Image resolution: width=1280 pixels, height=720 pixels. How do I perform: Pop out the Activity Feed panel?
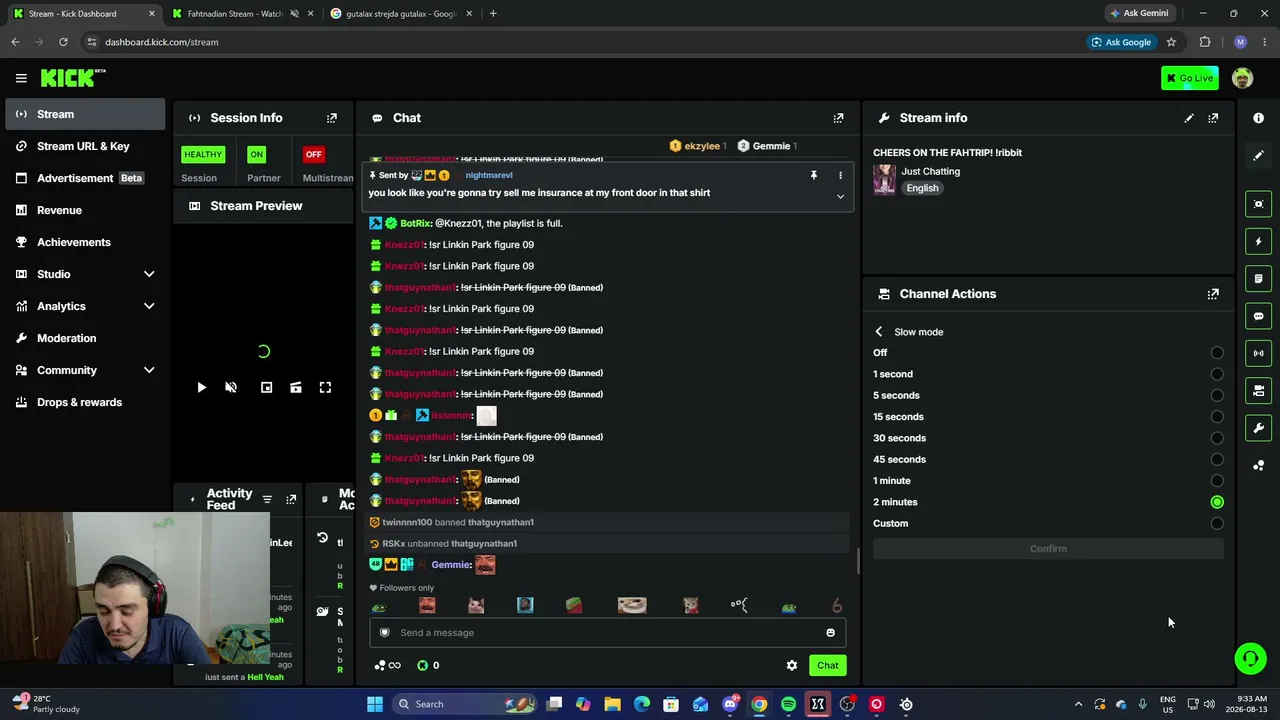tap(291, 499)
